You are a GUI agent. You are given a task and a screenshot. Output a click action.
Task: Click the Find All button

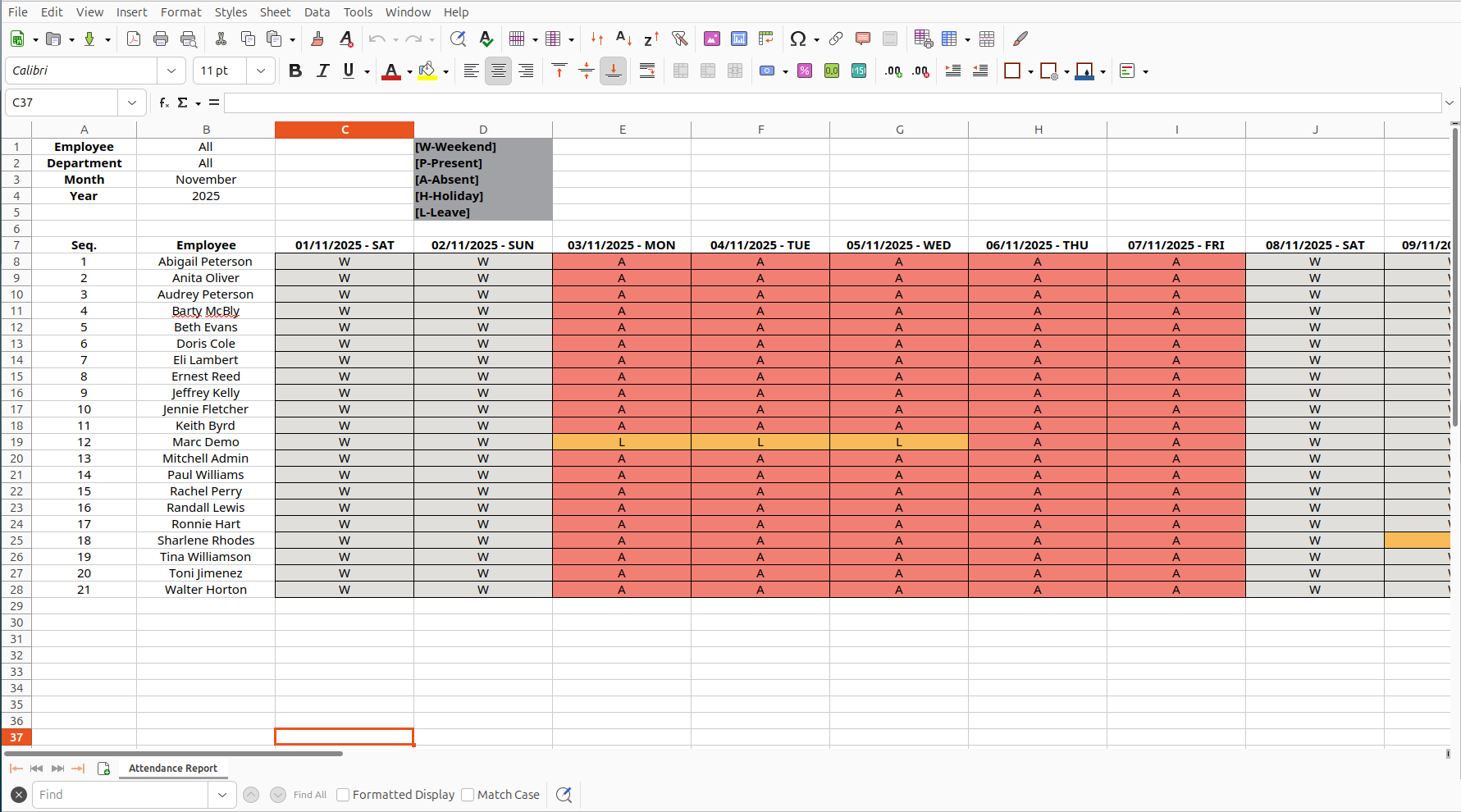point(310,795)
